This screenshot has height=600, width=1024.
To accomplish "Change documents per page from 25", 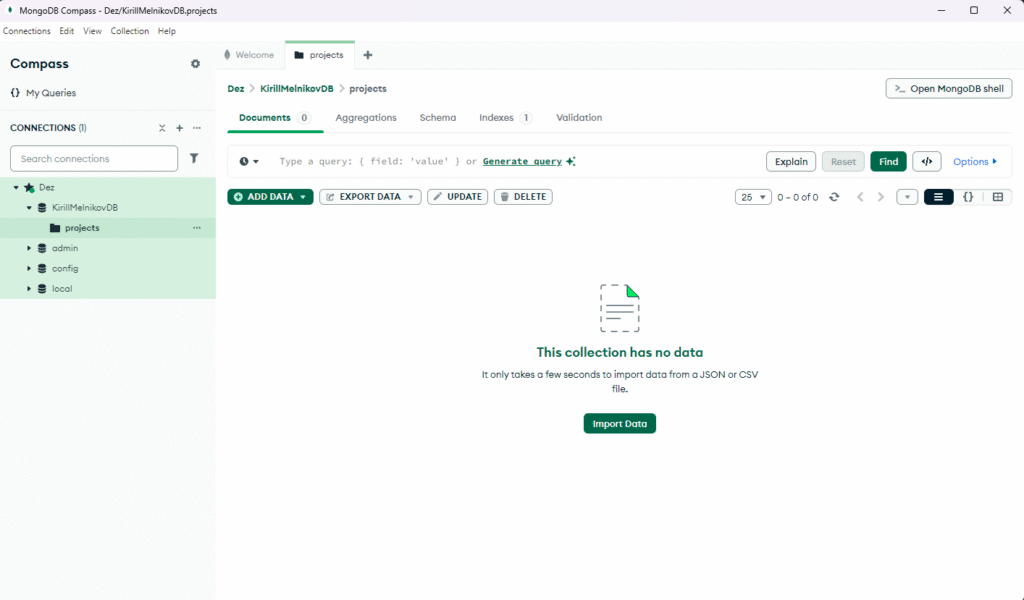I will tap(753, 197).
